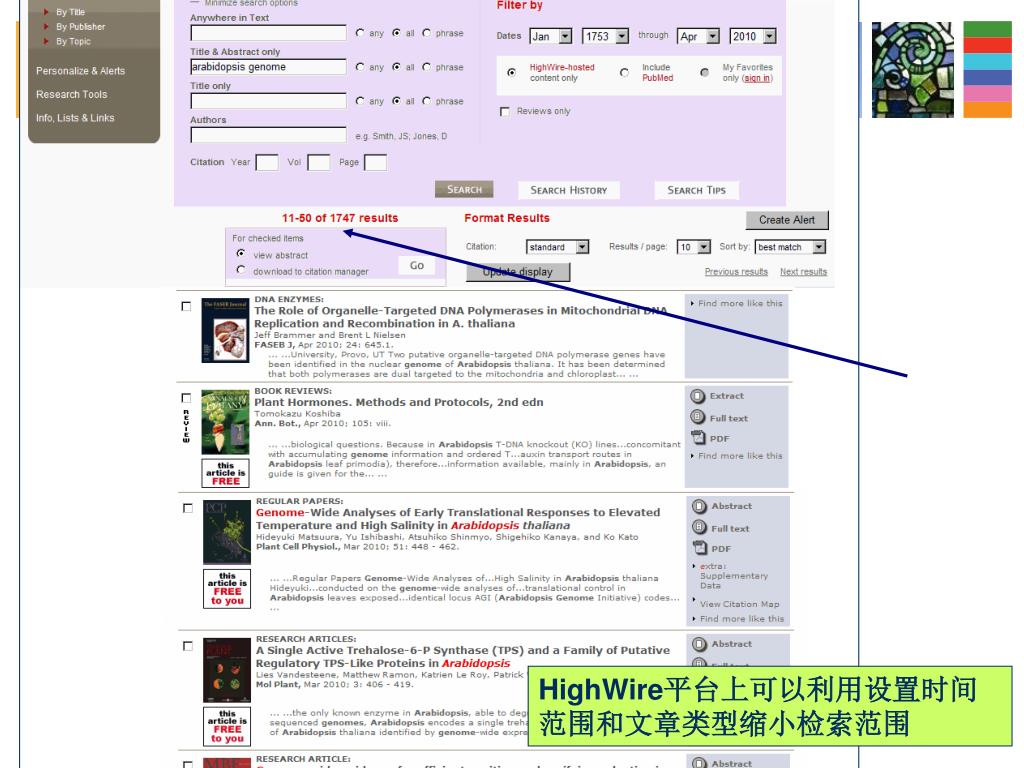The image size is (1024, 768).
Task: Open the start month dropdown showing Jan
Action: [551, 37]
